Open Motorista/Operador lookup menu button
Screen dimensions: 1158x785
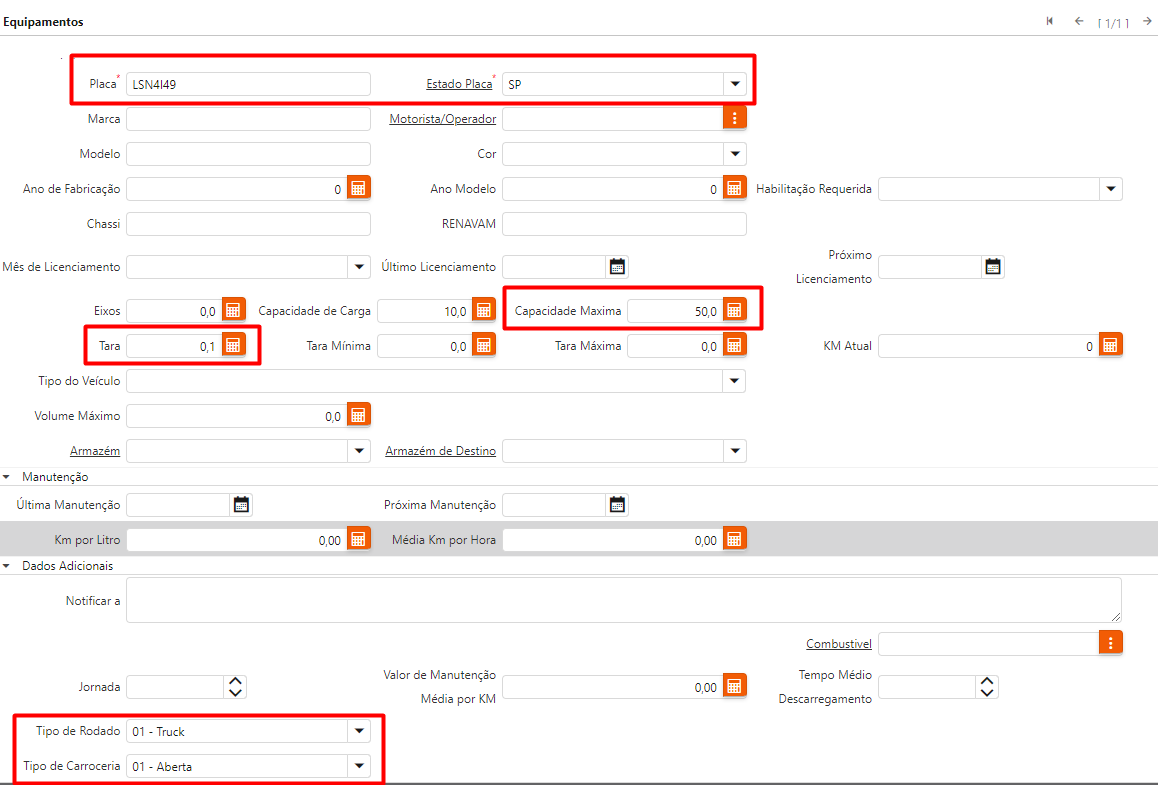[x=734, y=118]
